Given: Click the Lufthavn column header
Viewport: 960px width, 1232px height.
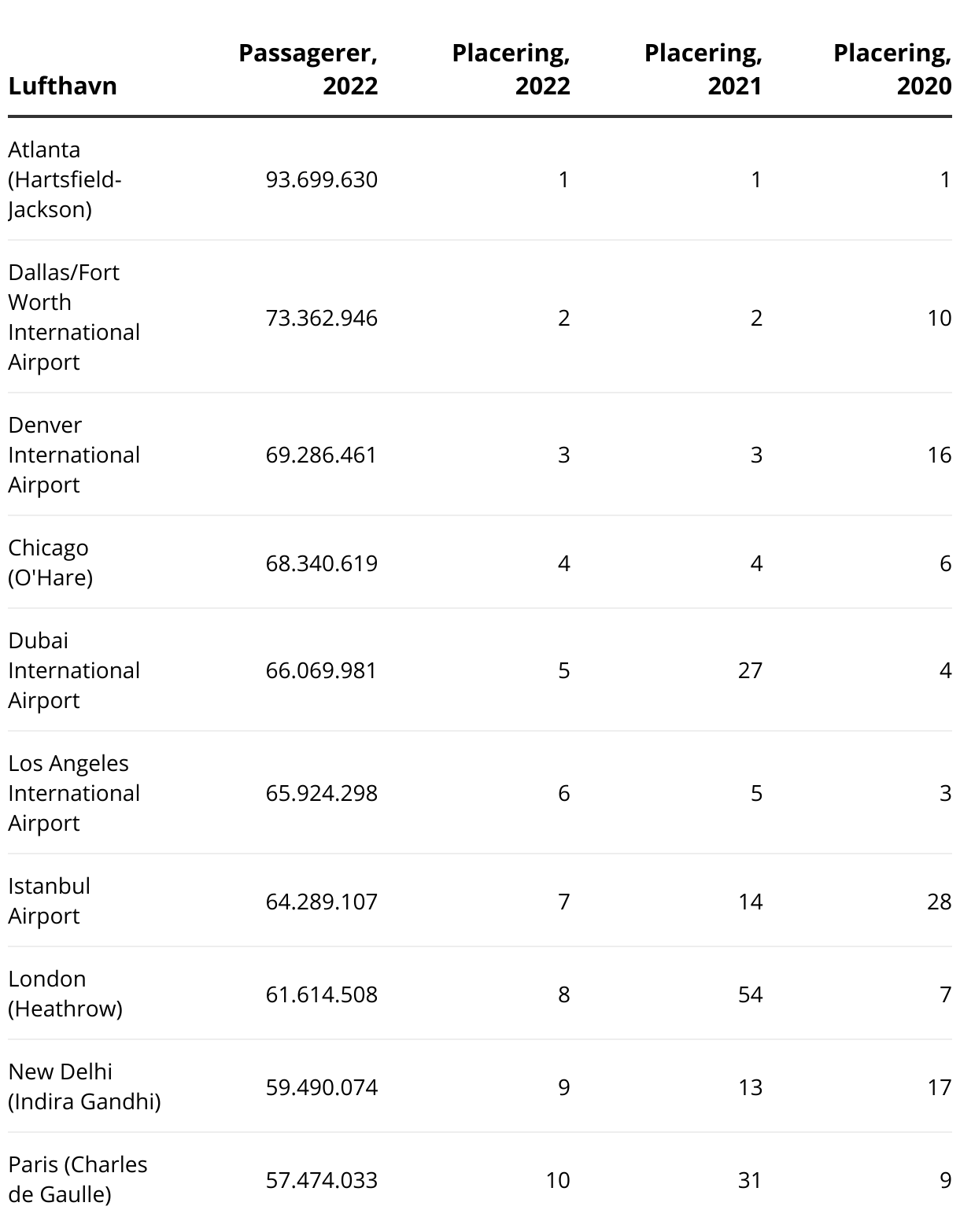Looking at the screenshot, I should [x=62, y=86].
